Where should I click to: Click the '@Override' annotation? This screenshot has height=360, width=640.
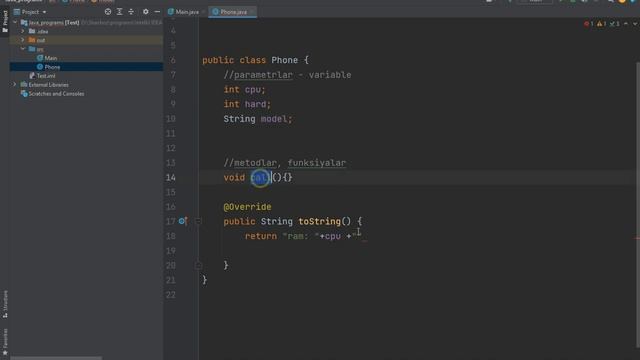247,207
